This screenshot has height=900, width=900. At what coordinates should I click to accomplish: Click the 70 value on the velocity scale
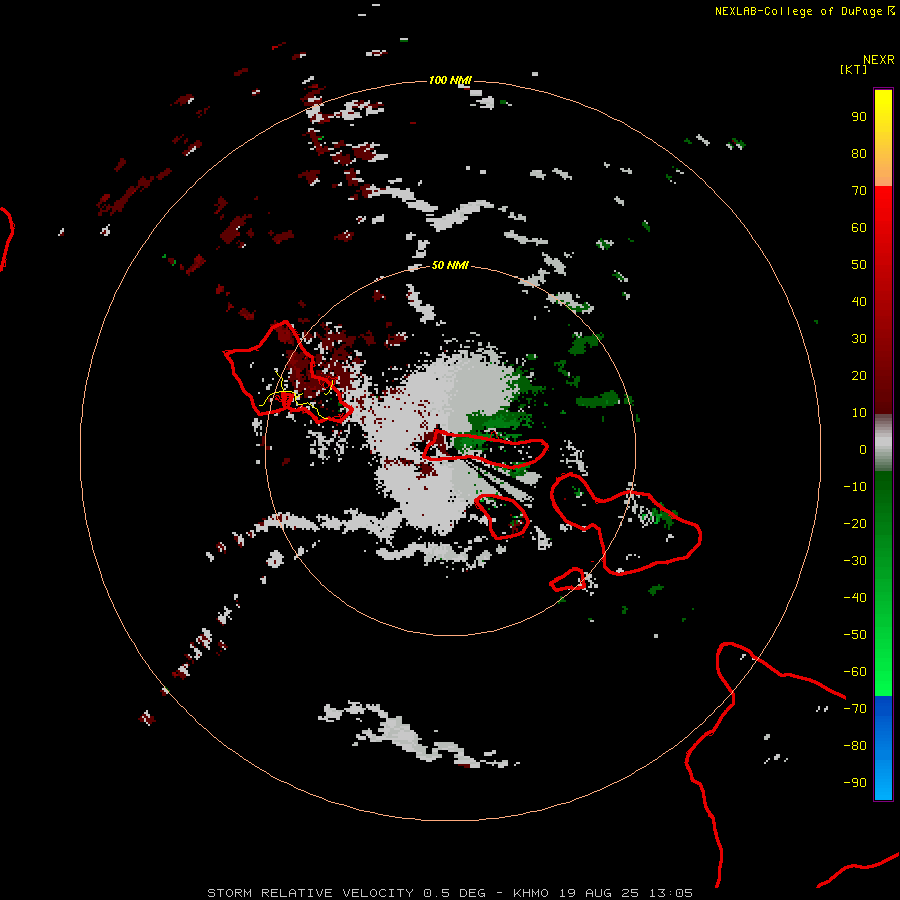[x=859, y=191]
